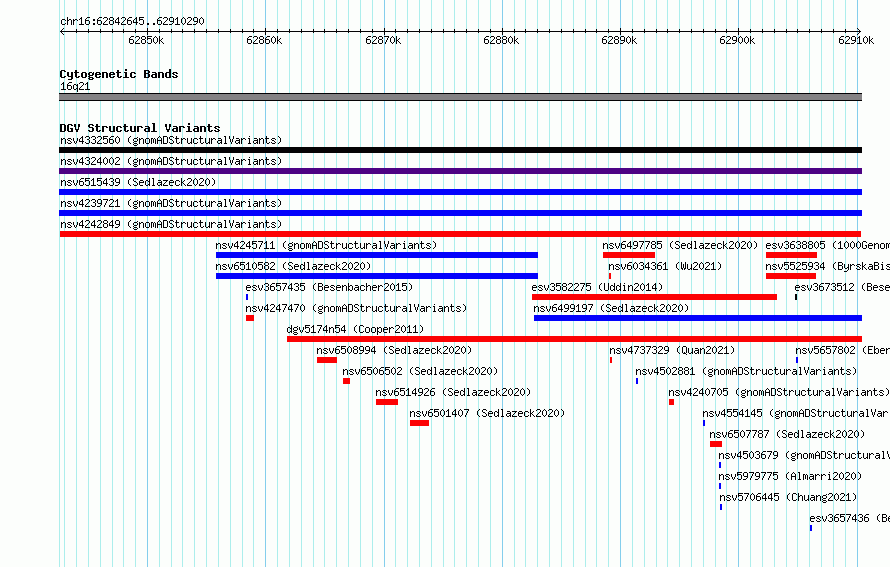Click the blue bar under nsv4239721
Viewport: 890px width, 567px height.
pos(460,213)
